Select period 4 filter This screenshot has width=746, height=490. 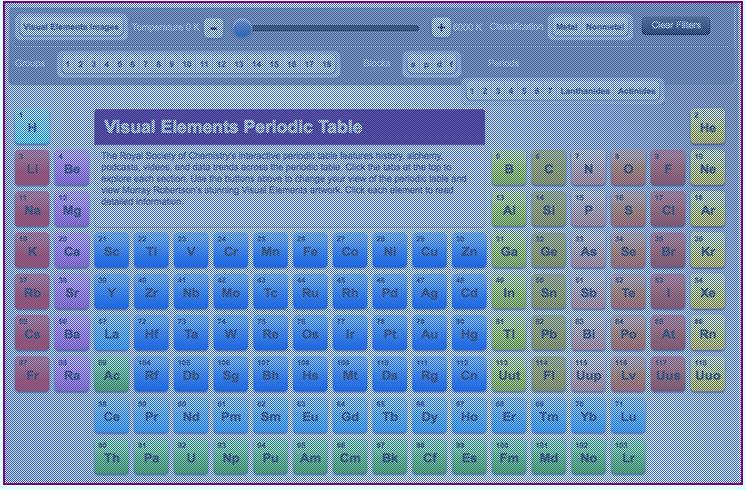click(510, 91)
